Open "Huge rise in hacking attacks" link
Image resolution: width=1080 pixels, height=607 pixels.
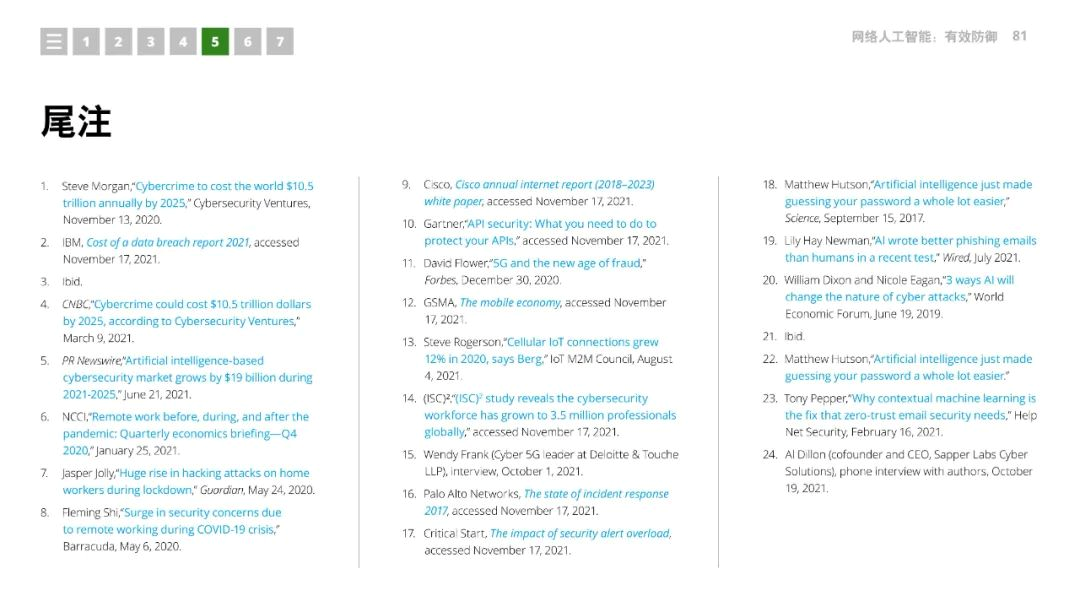[214, 473]
